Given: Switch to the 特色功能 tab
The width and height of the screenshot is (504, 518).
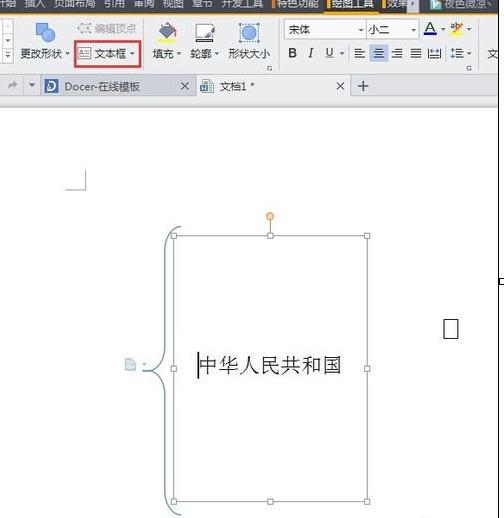Looking at the screenshot, I should (x=298, y=4).
